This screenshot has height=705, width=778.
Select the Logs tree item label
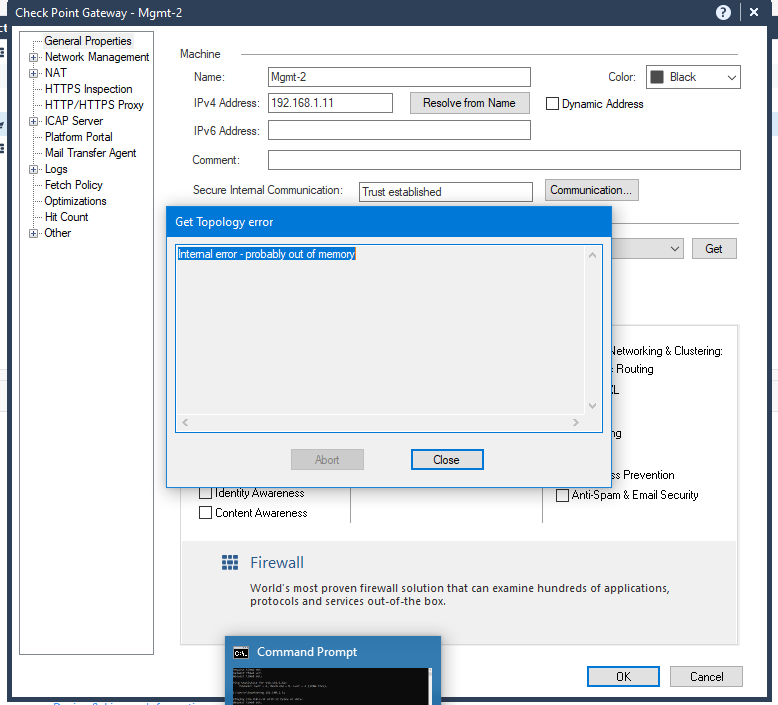[56, 169]
